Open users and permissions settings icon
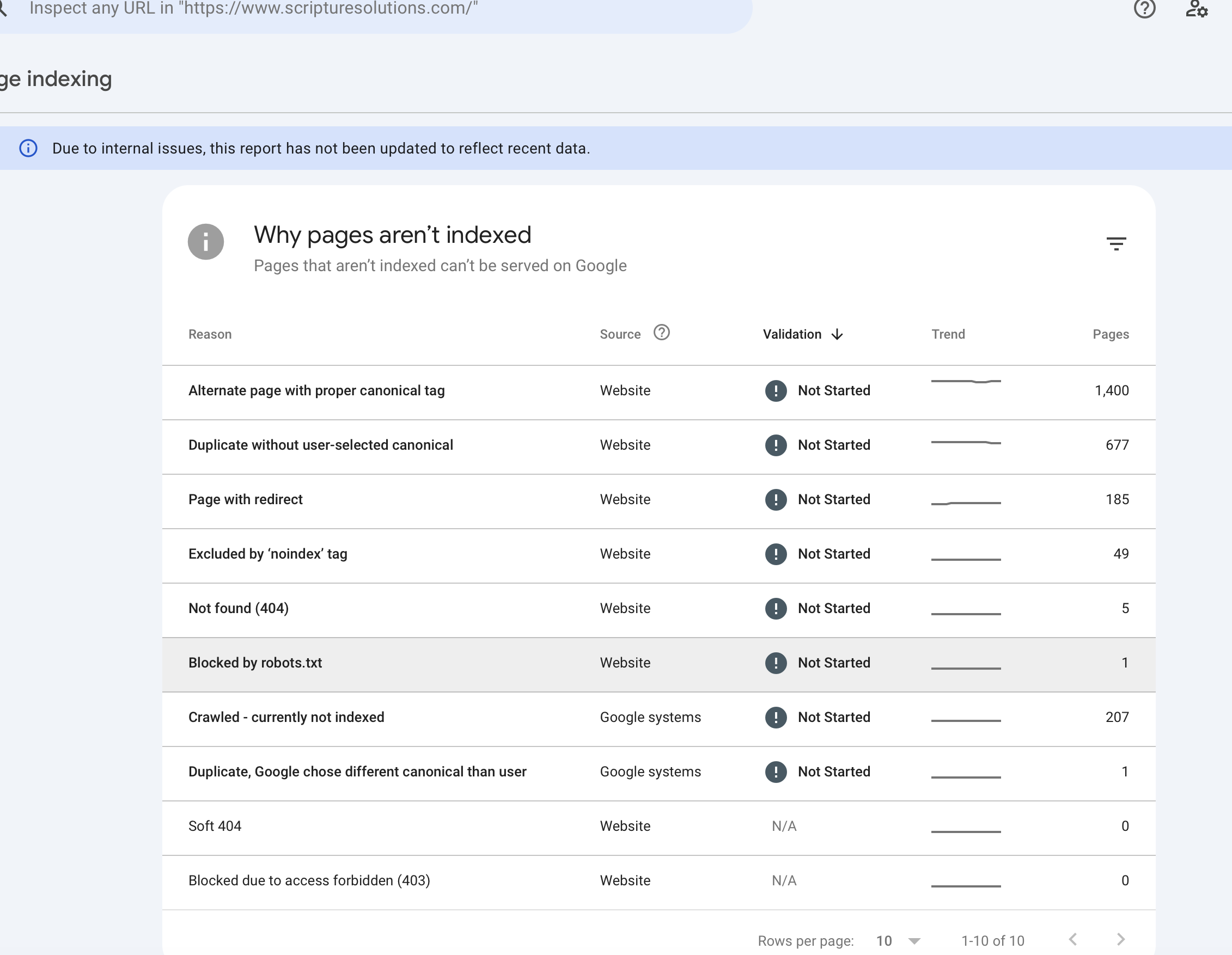Screen dimensions: 1232x955 click(1197, 9)
